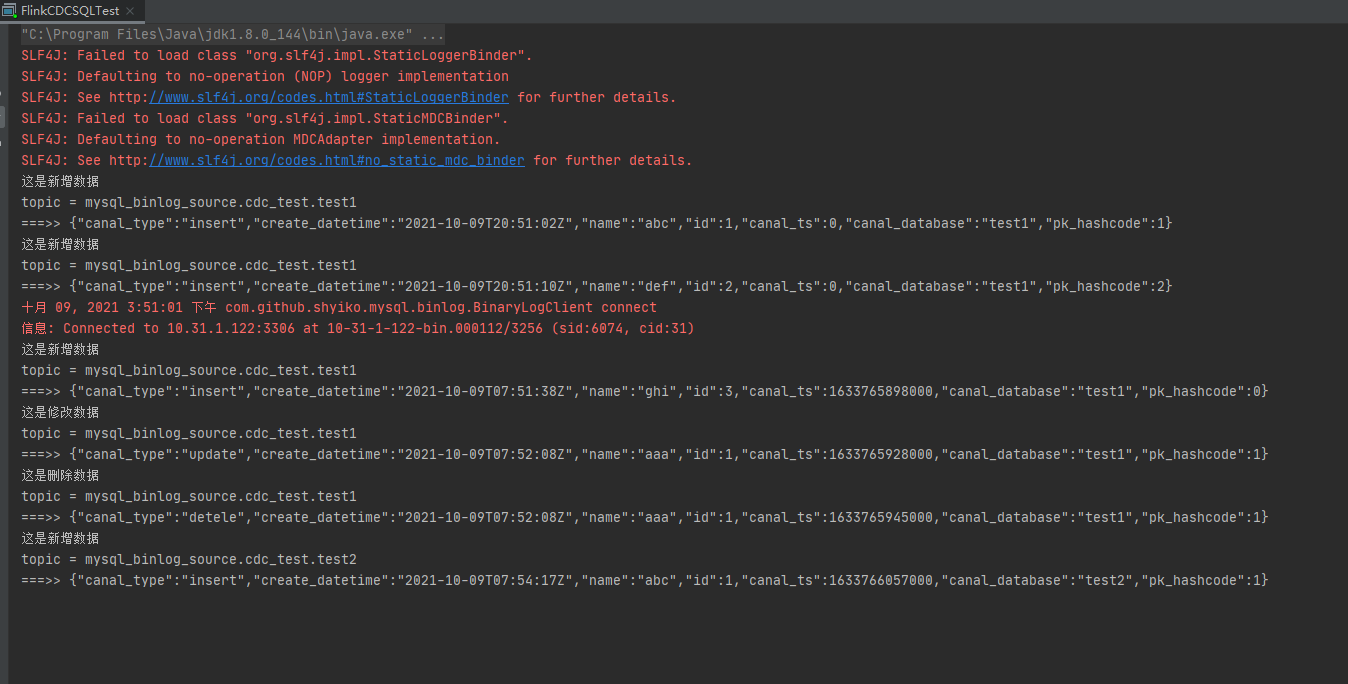Click the 'Failed to load class StaticMDCBinder' line
This screenshot has width=1348, height=684.
(265, 118)
